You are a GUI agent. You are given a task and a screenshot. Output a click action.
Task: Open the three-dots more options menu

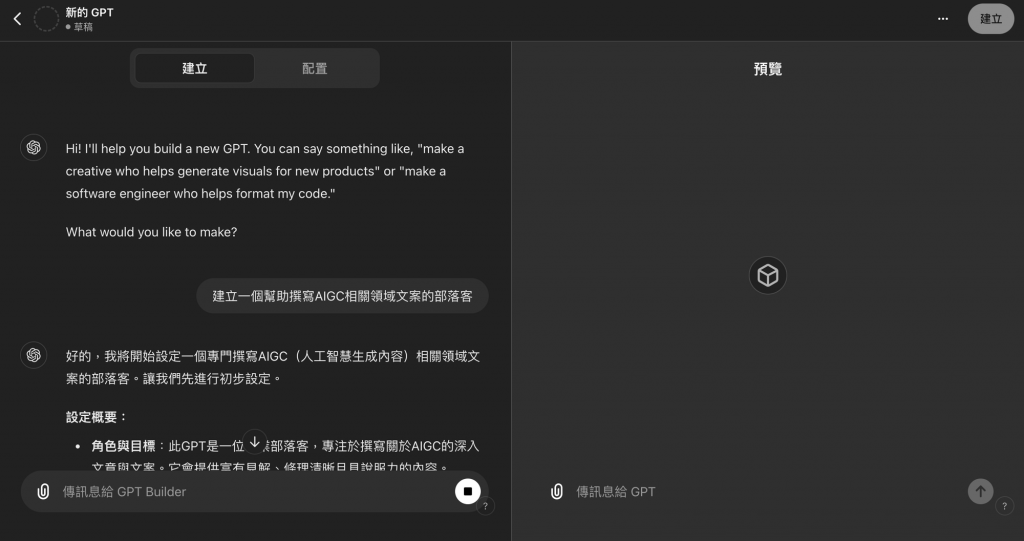[942, 19]
